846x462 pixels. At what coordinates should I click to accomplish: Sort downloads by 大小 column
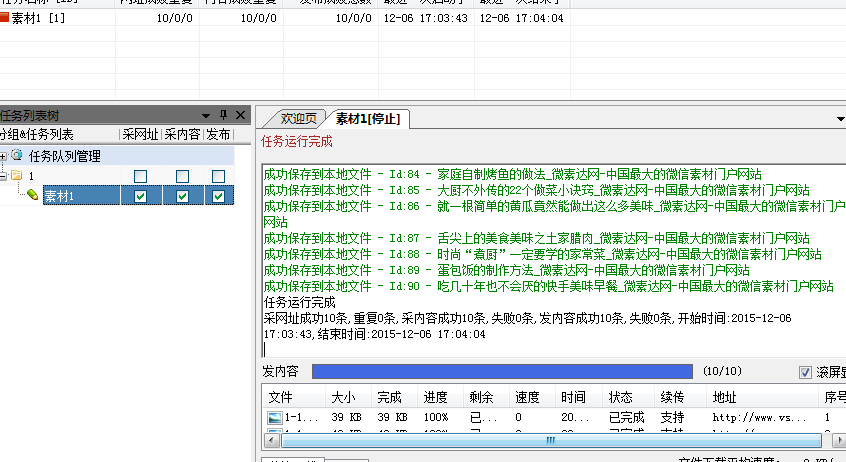348,397
